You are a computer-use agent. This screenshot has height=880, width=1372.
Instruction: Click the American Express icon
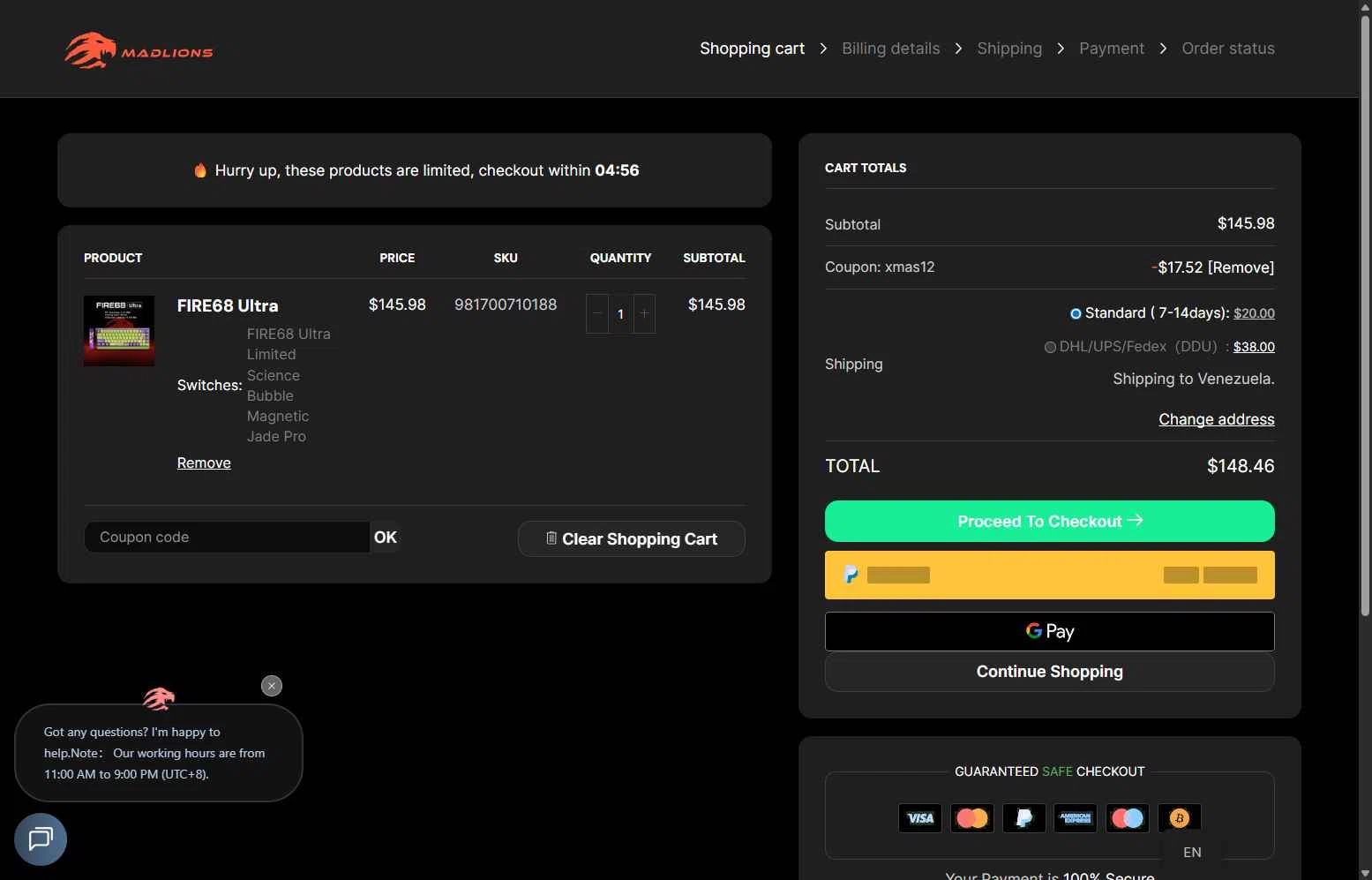(x=1076, y=818)
